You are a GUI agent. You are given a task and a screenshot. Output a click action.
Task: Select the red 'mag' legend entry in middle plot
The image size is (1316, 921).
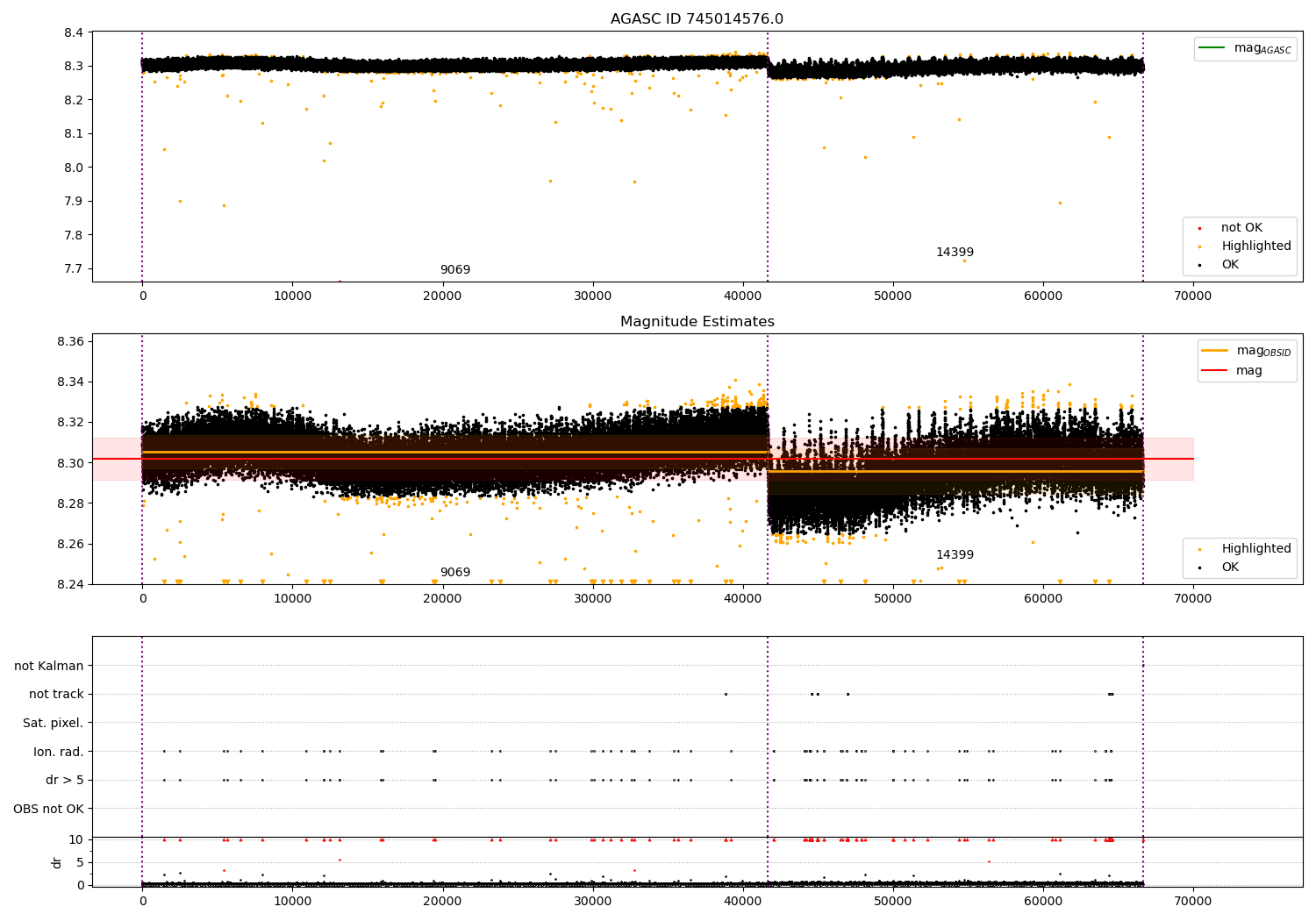[1232, 370]
